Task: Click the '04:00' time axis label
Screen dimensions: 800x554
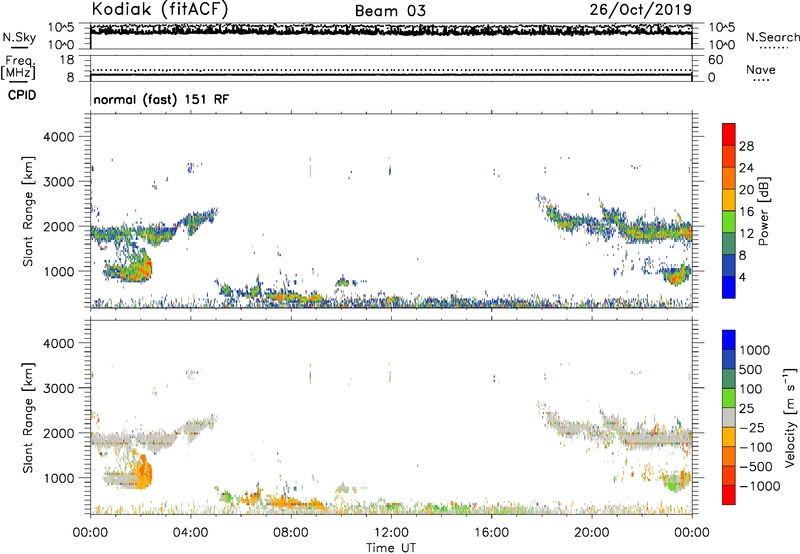Action: click(190, 533)
